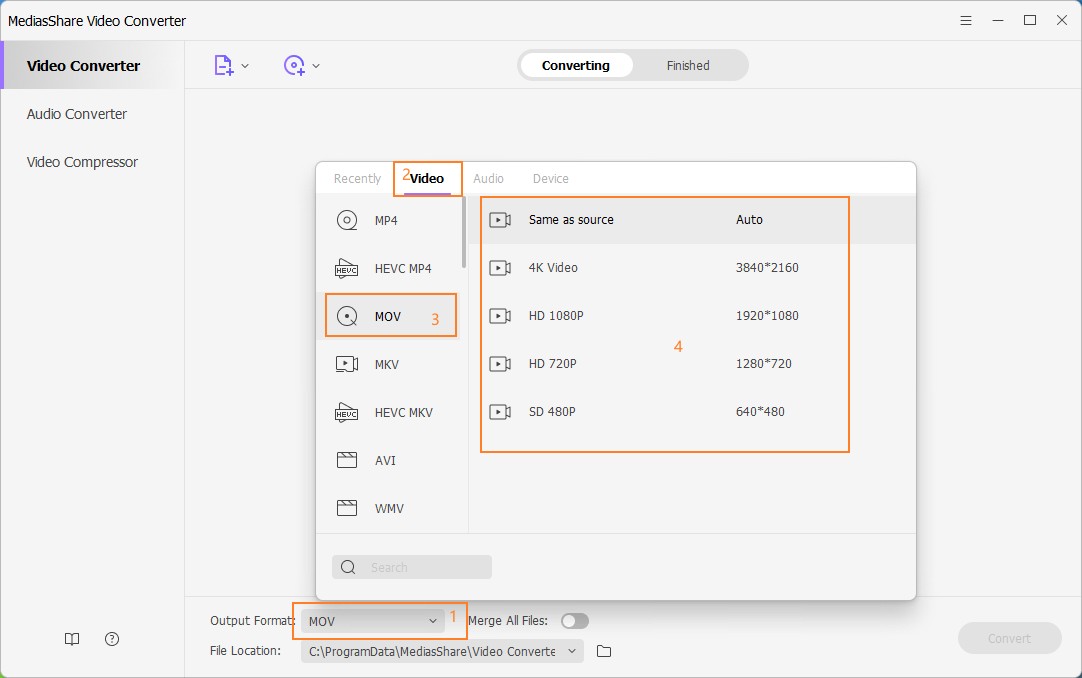
Task: Click the help question mark icon
Action: pyautogui.click(x=112, y=639)
